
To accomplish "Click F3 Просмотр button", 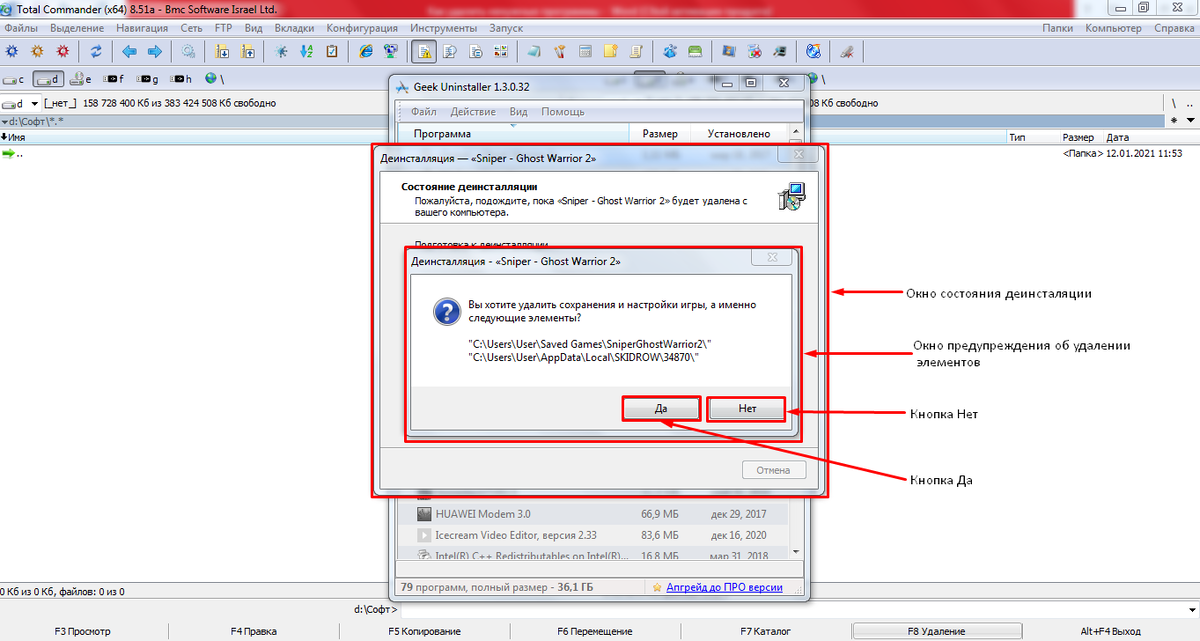I will coord(83,631).
